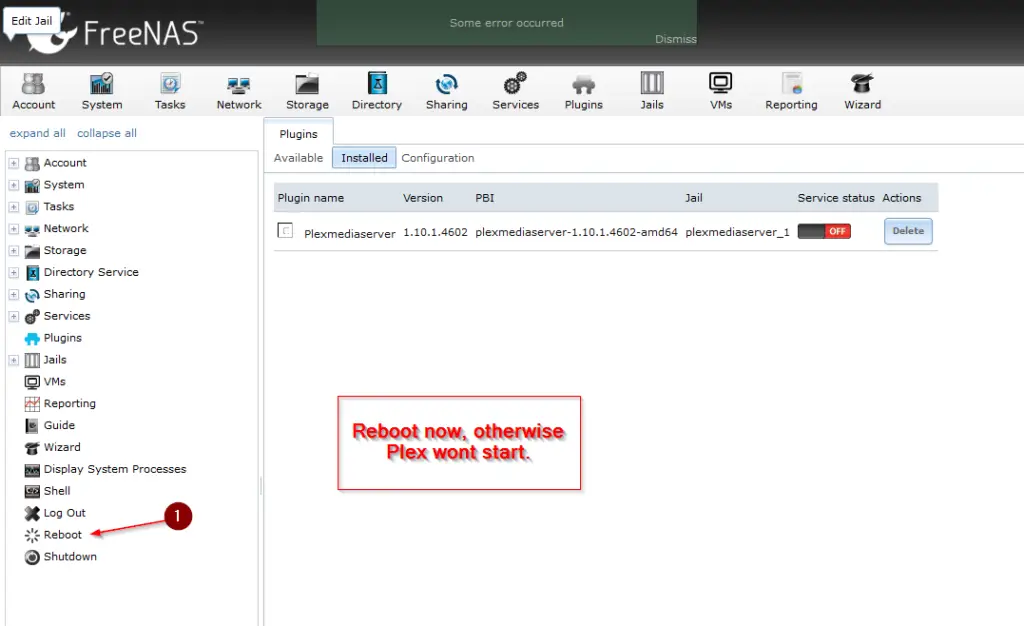Viewport: 1024px width, 626px height.
Task: Open Display System Processes label
Action: tap(115, 469)
